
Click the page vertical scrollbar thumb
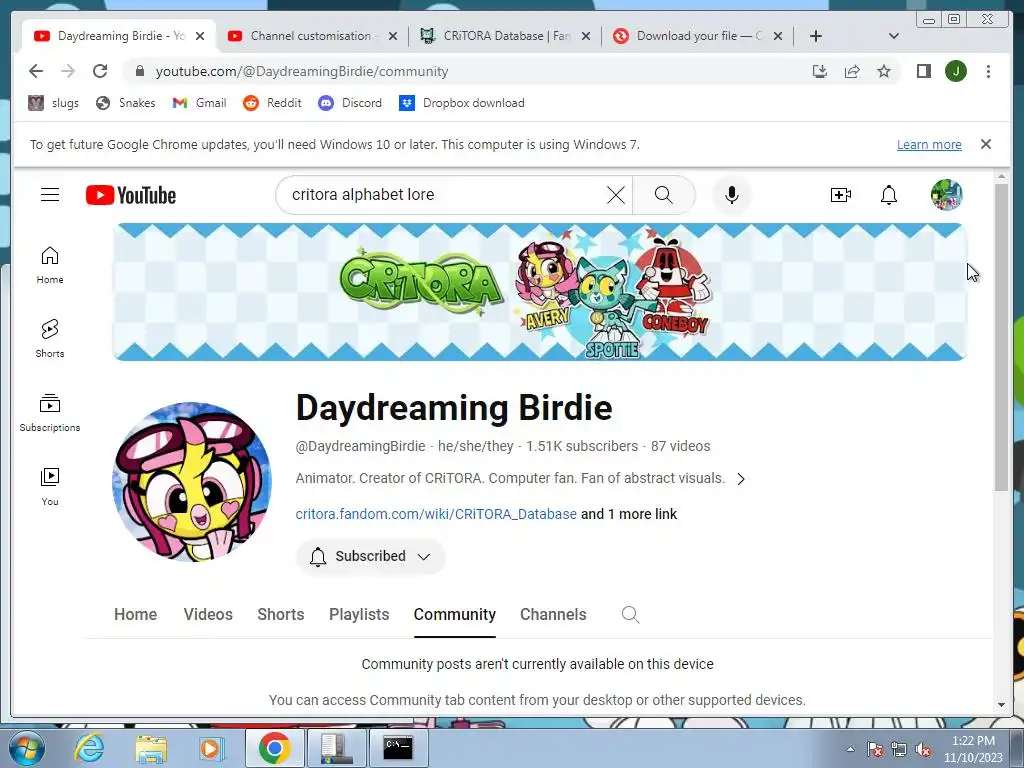tap(1001, 337)
